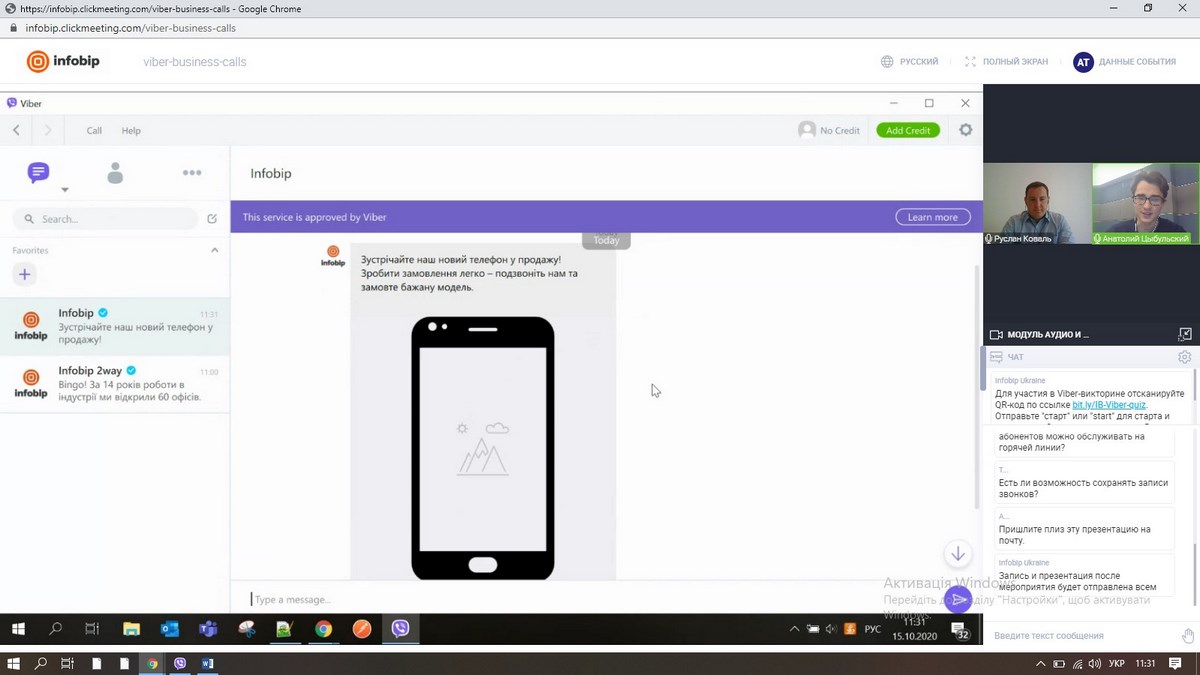Image resolution: width=1200 pixels, height=675 pixels.
Task: Click the compose new message icon
Action: pos(212,219)
